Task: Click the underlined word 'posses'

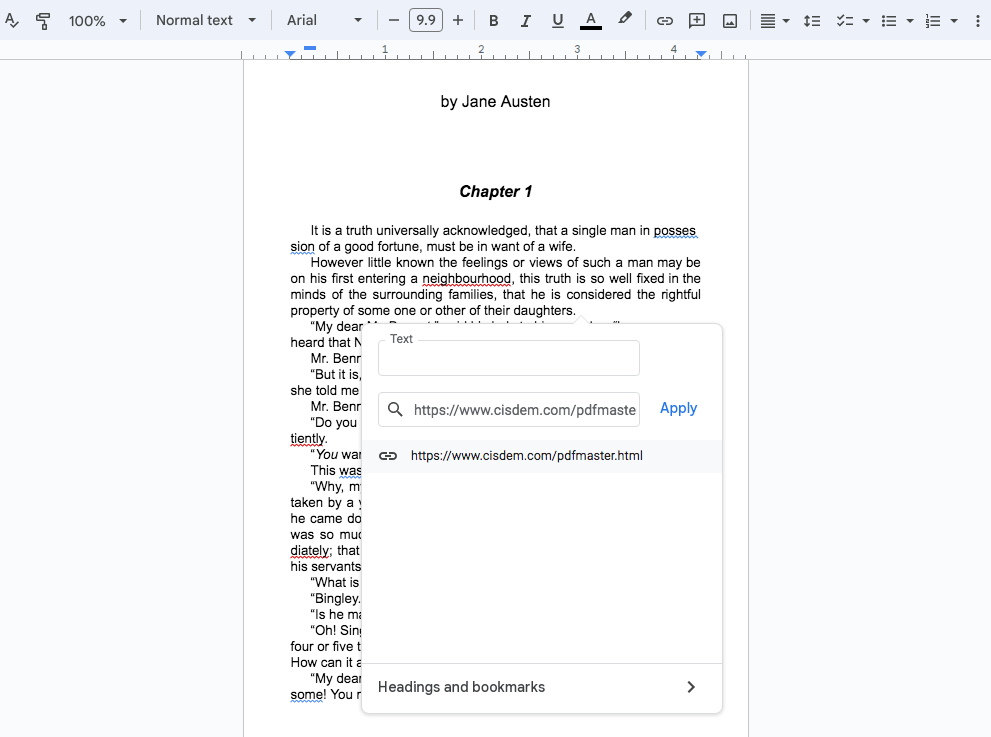Action: pos(675,231)
